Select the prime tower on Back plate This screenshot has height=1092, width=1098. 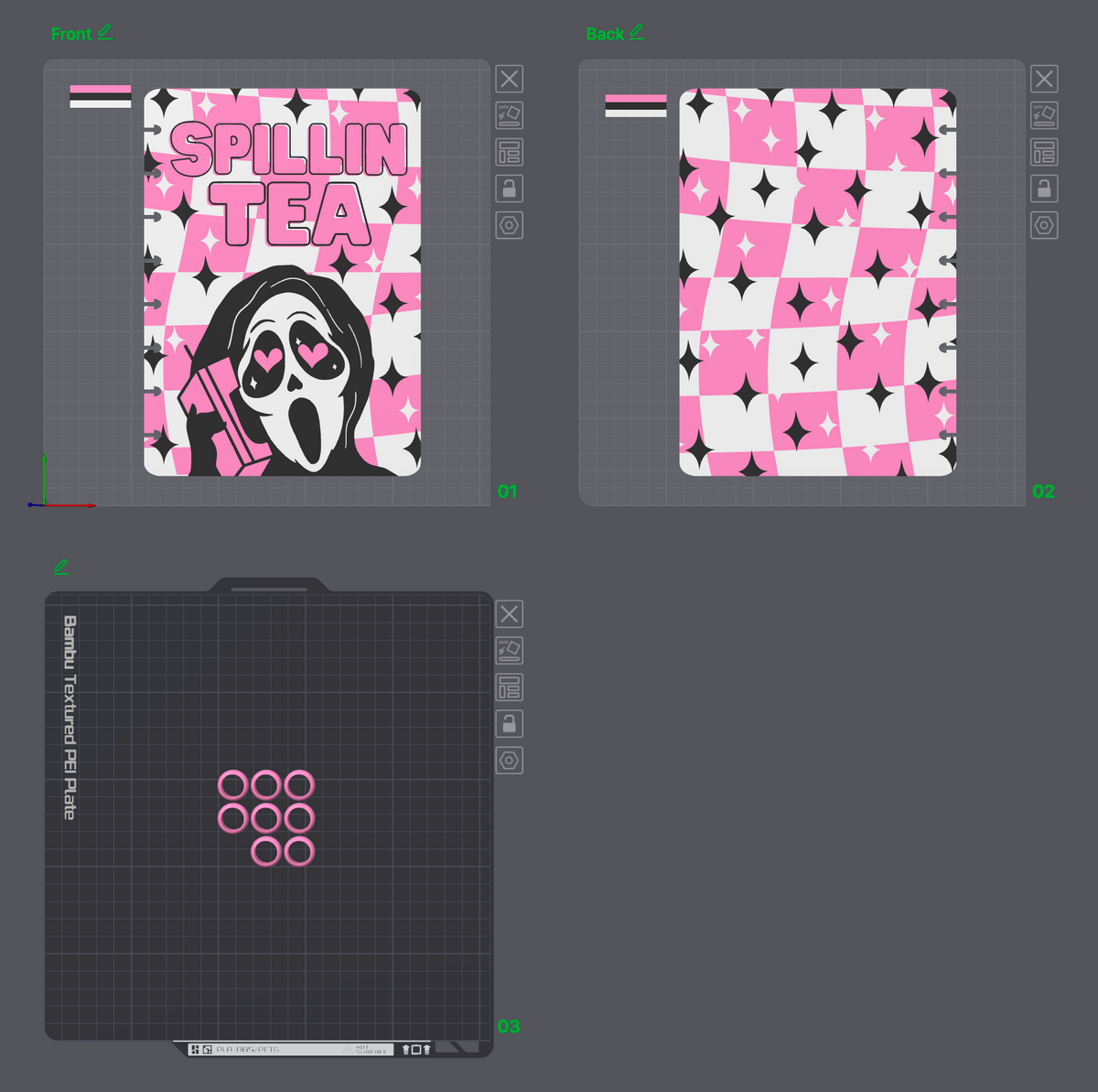point(636,106)
